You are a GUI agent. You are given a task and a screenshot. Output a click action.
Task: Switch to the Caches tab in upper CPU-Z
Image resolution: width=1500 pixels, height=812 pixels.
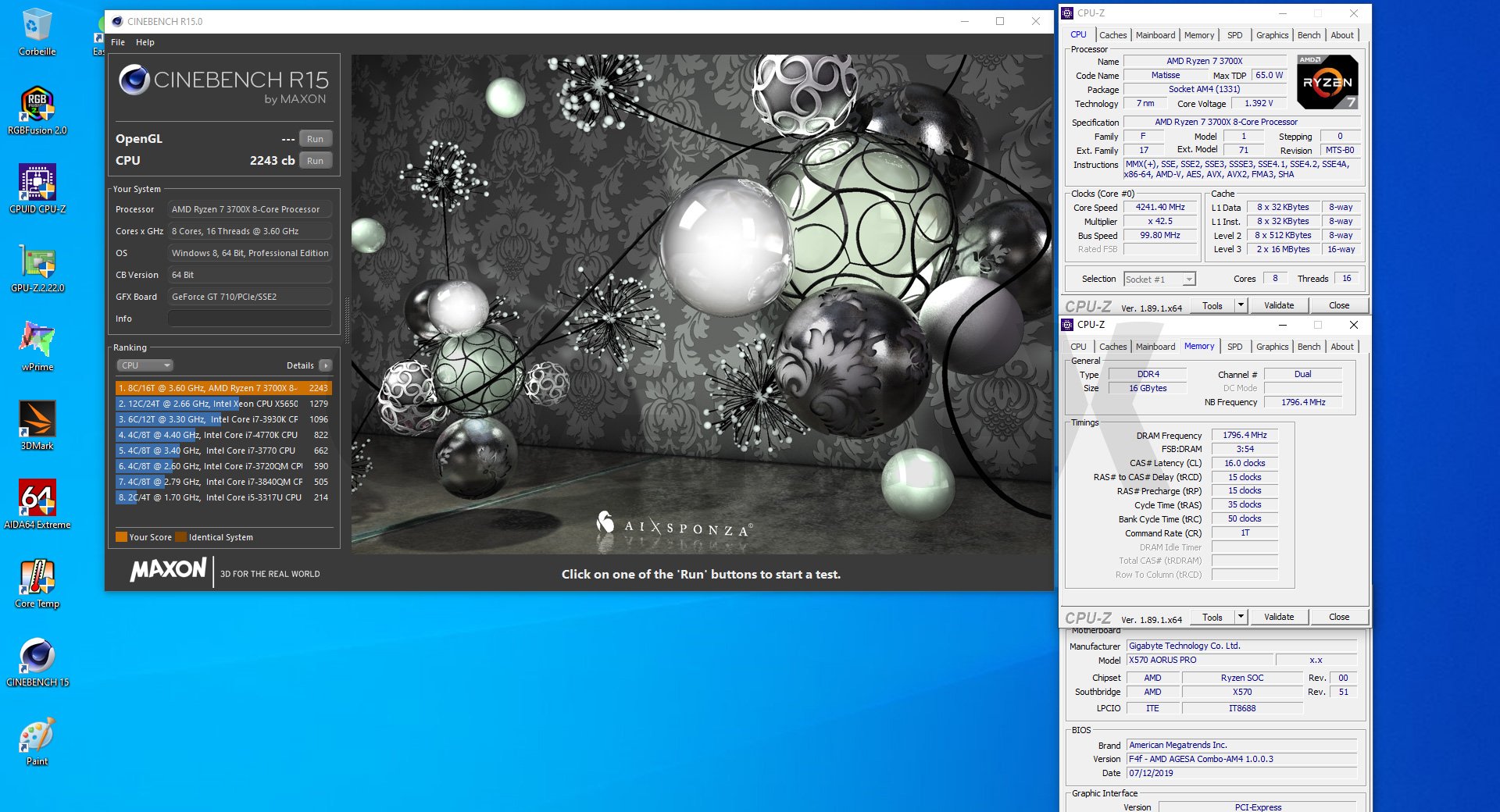pos(1112,35)
